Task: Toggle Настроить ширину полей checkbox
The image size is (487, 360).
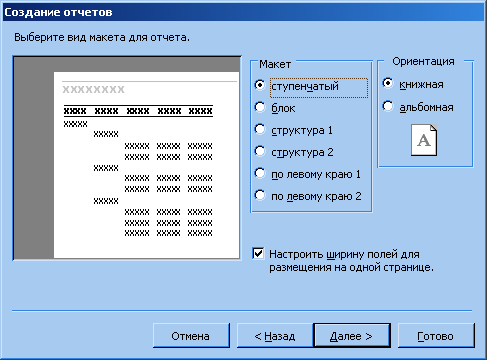Action: pos(258,254)
